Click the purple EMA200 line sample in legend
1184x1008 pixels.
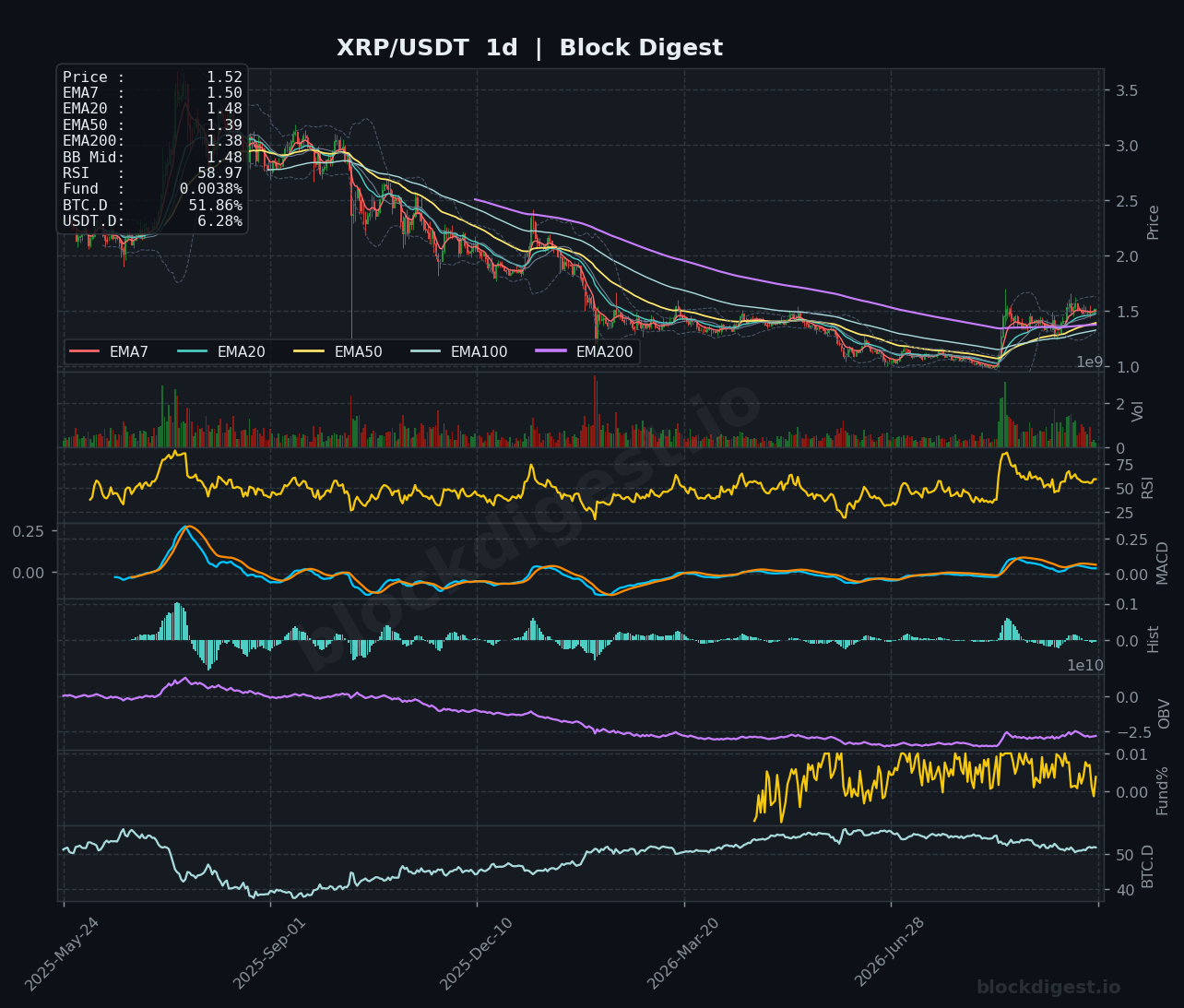click(x=549, y=351)
